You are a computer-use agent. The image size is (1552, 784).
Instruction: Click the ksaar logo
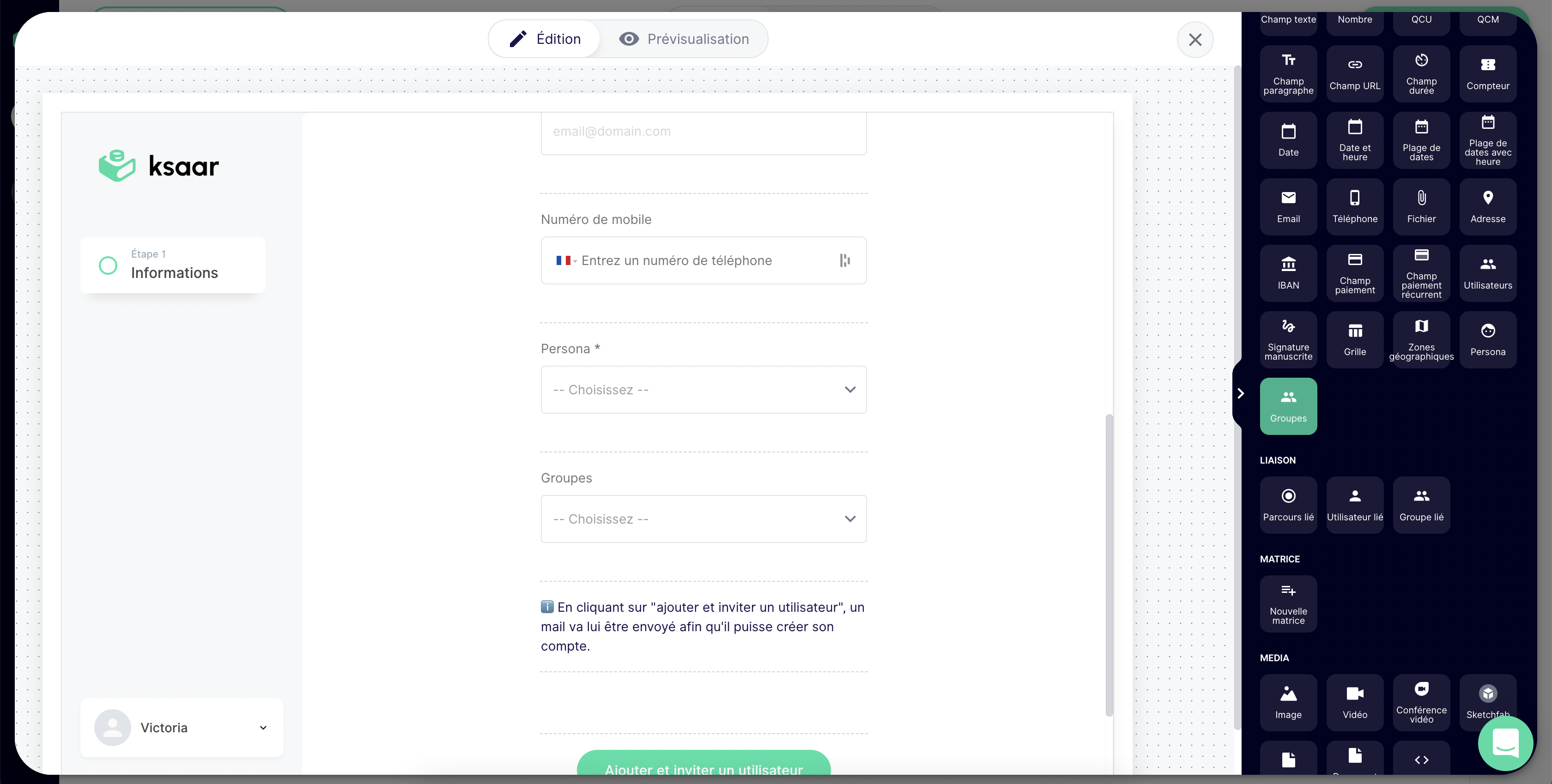point(158,166)
